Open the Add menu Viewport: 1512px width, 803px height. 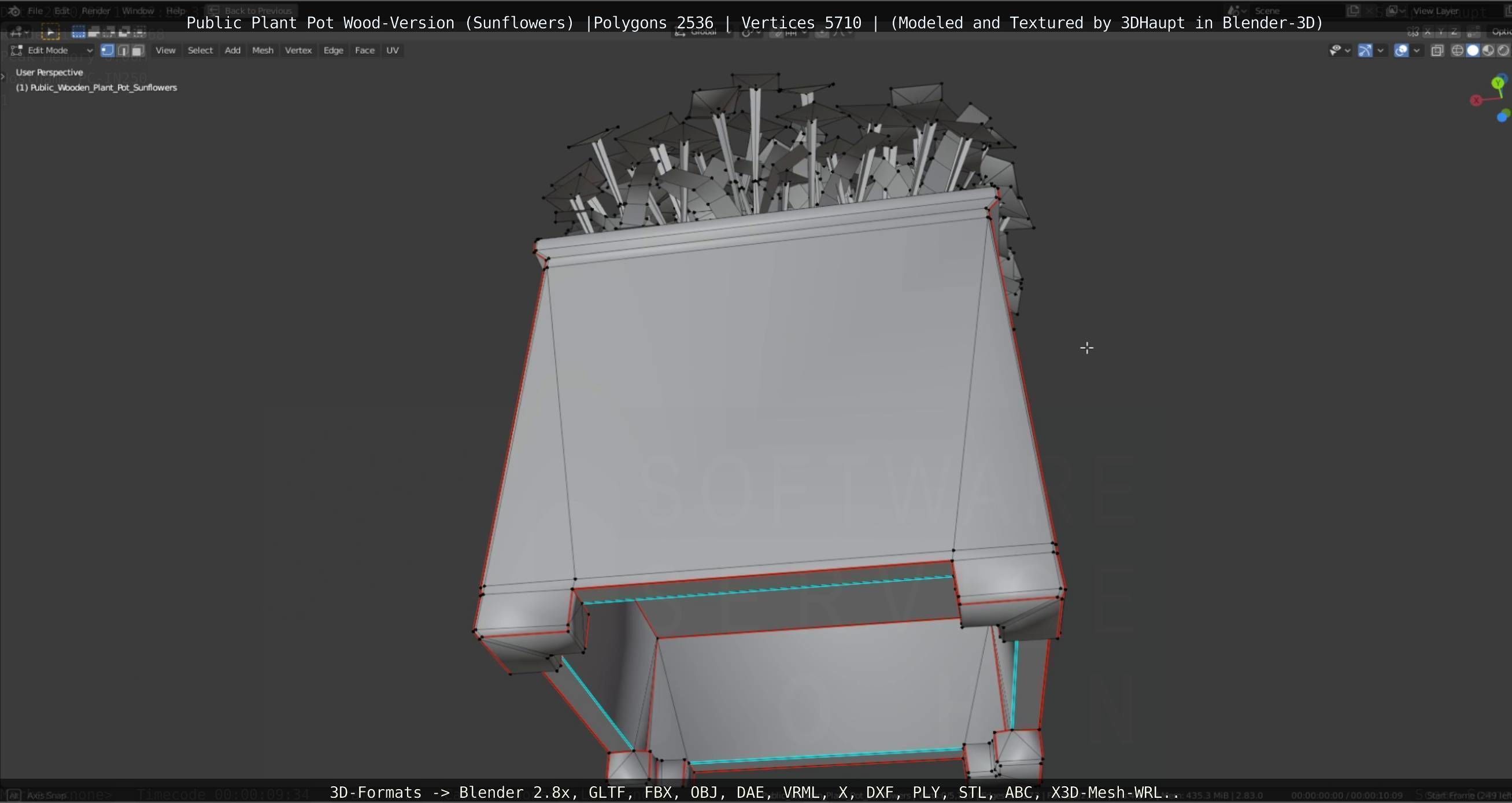[x=232, y=50]
